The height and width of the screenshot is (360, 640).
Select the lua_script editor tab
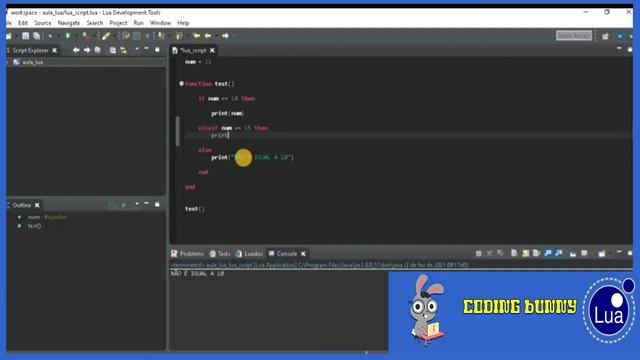pos(193,50)
